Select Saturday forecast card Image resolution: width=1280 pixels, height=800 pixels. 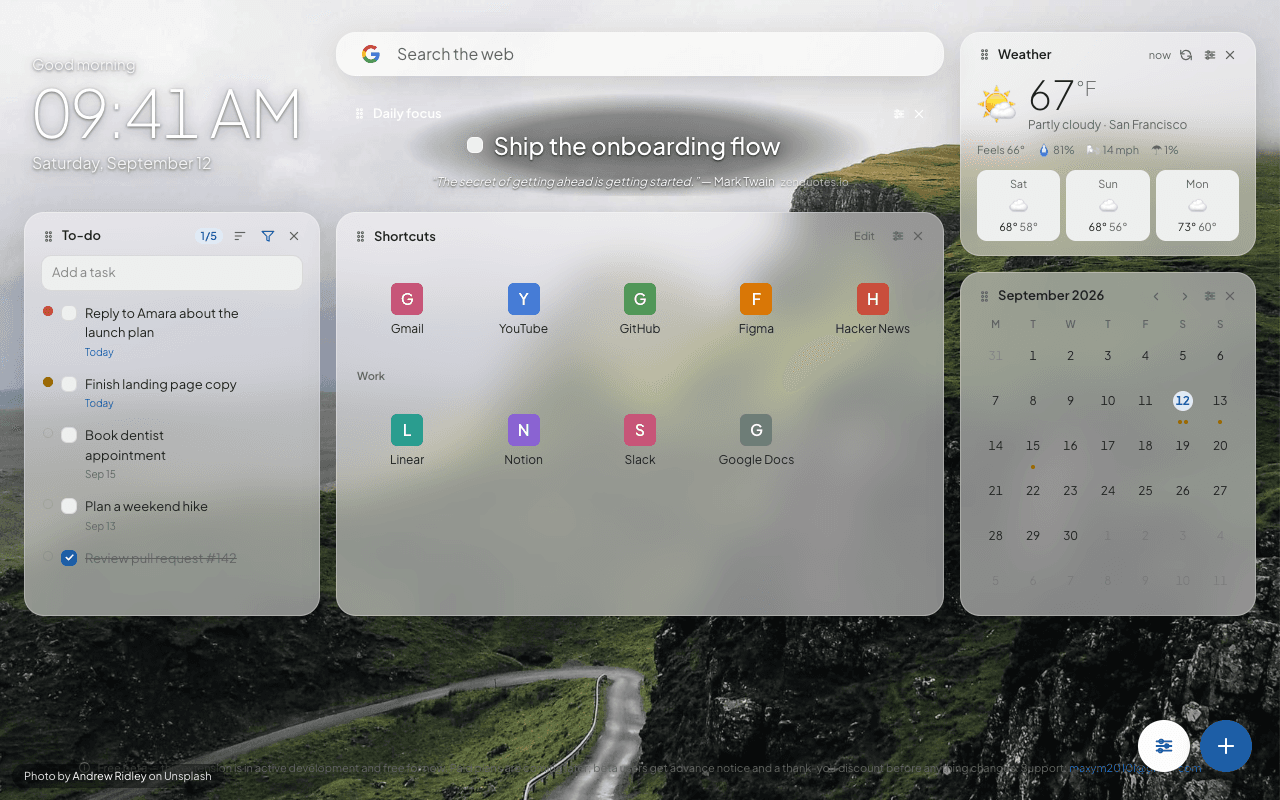pos(1018,205)
